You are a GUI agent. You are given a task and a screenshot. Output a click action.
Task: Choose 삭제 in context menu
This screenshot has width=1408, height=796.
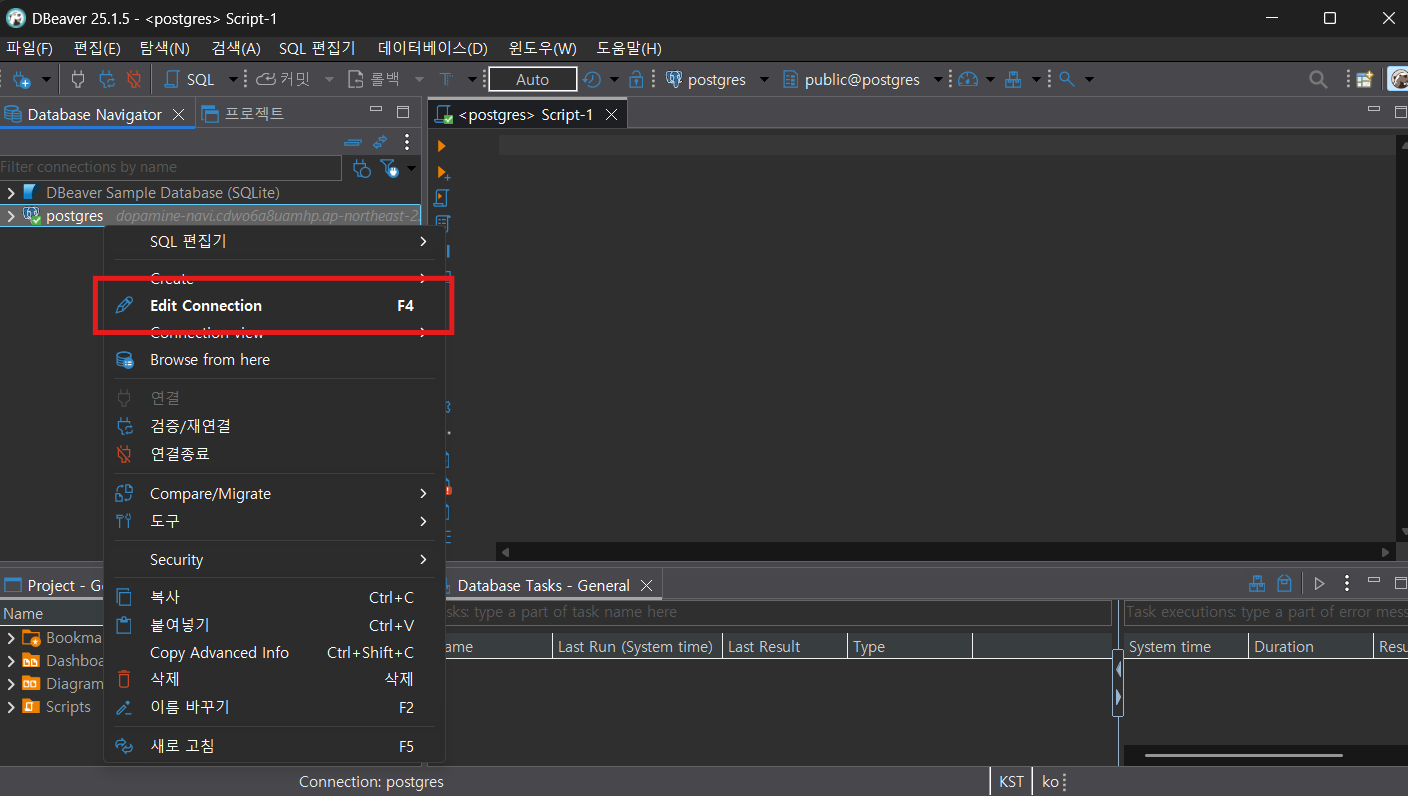pyautogui.click(x=274, y=680)
